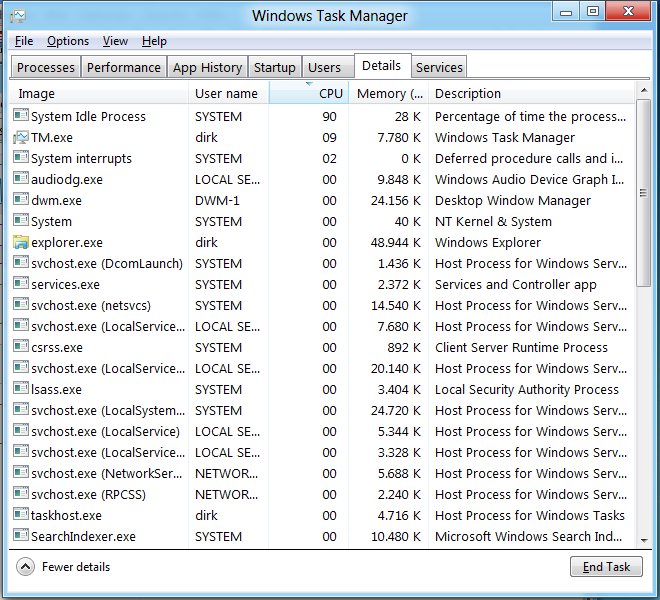
Task: Click the explorer.exe folder icon
Action: click(21, 242)
